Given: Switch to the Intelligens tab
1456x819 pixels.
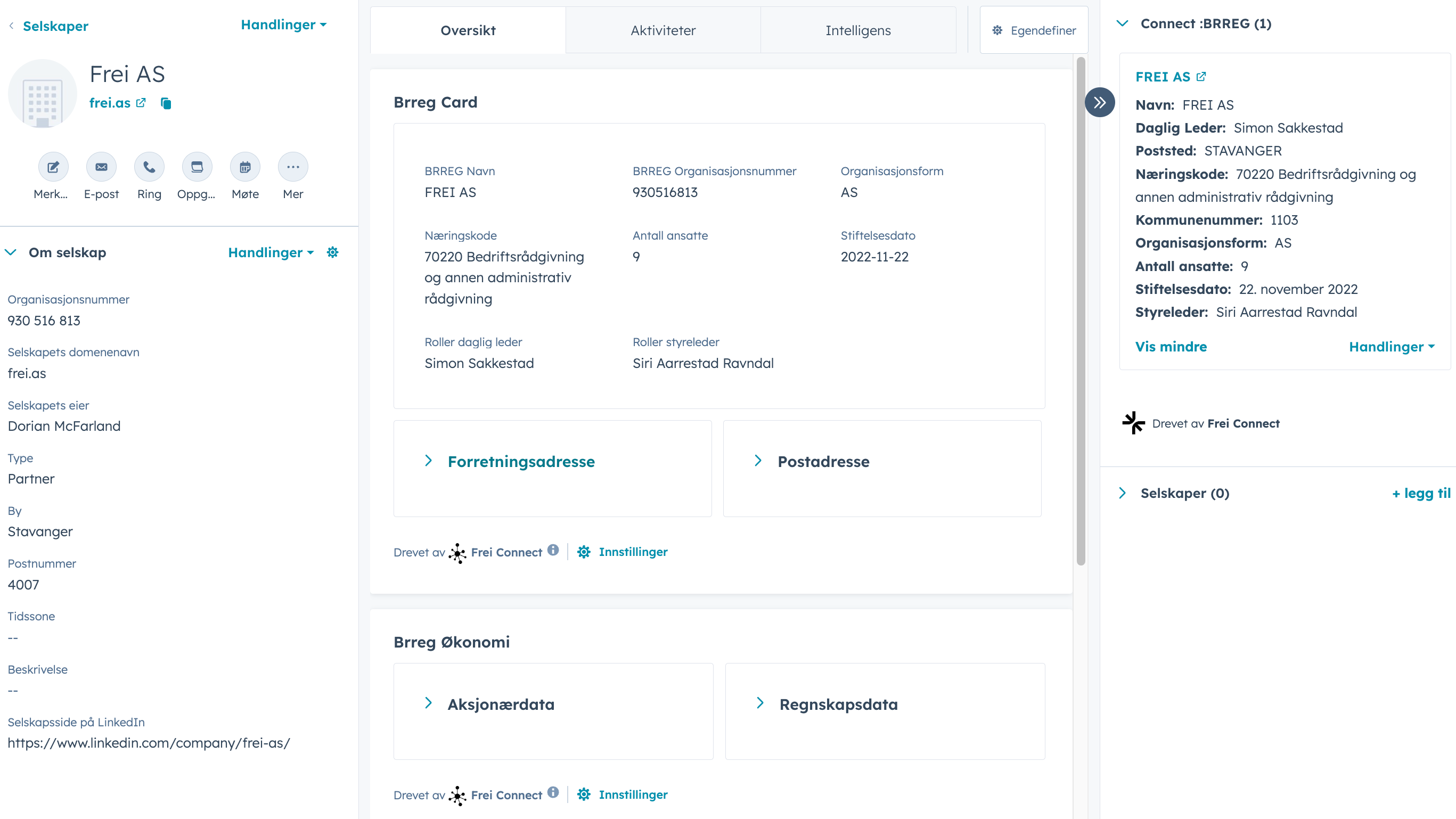Looking at the screenshot, I should point(858,30).
